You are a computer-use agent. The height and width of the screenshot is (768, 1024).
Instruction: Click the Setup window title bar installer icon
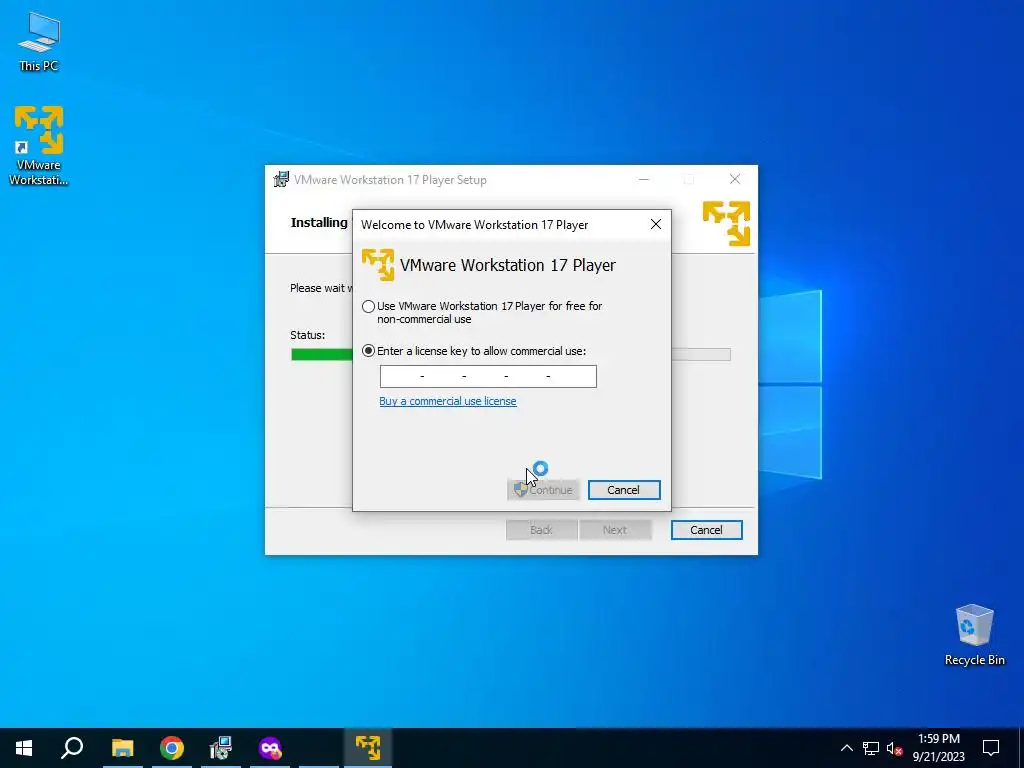(x=281, y=179)
